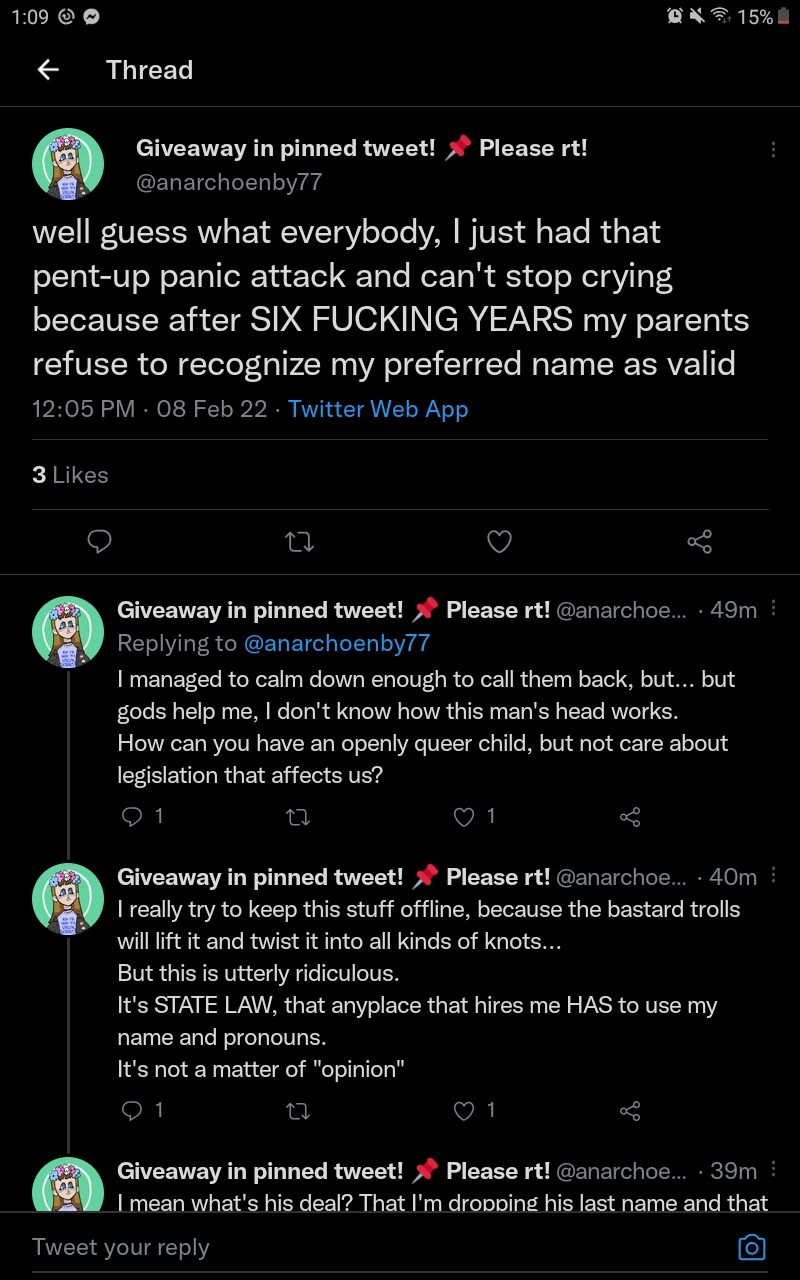Open the @anarchoenby77 replying-to mention link
Viewport: 800px width, 1280px height.
(x=337, y=643)
